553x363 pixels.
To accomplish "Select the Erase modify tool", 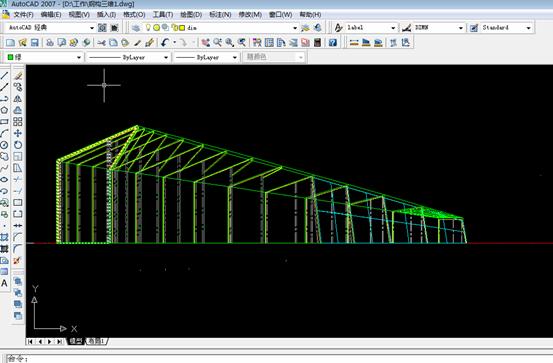I will click(x=18, y=76).
